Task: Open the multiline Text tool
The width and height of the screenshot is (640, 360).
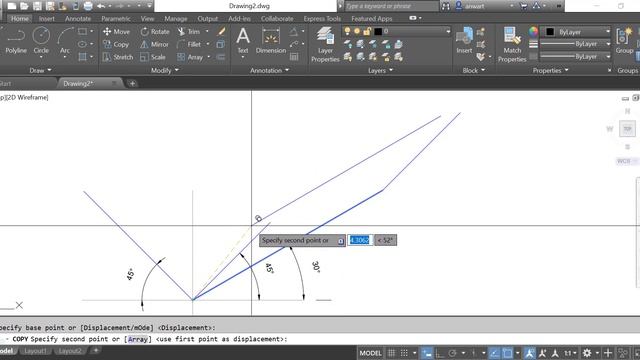Action: [243, 41]
